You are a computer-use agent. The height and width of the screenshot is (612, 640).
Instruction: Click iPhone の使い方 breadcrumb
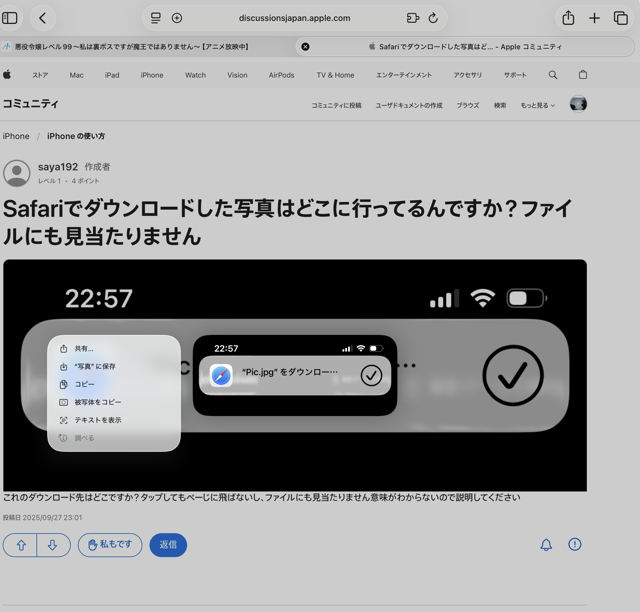point(76,136)
